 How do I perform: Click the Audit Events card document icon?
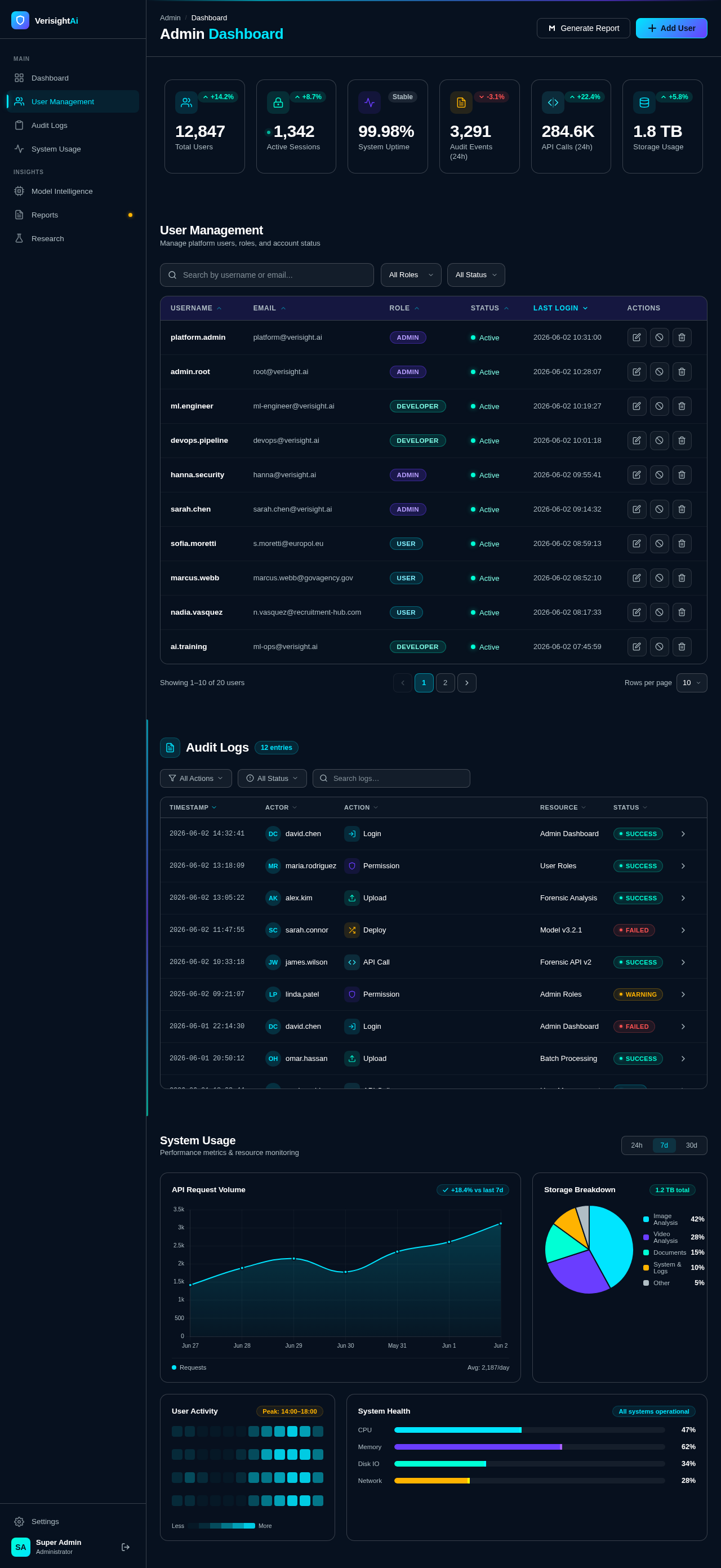coord(461,103)
